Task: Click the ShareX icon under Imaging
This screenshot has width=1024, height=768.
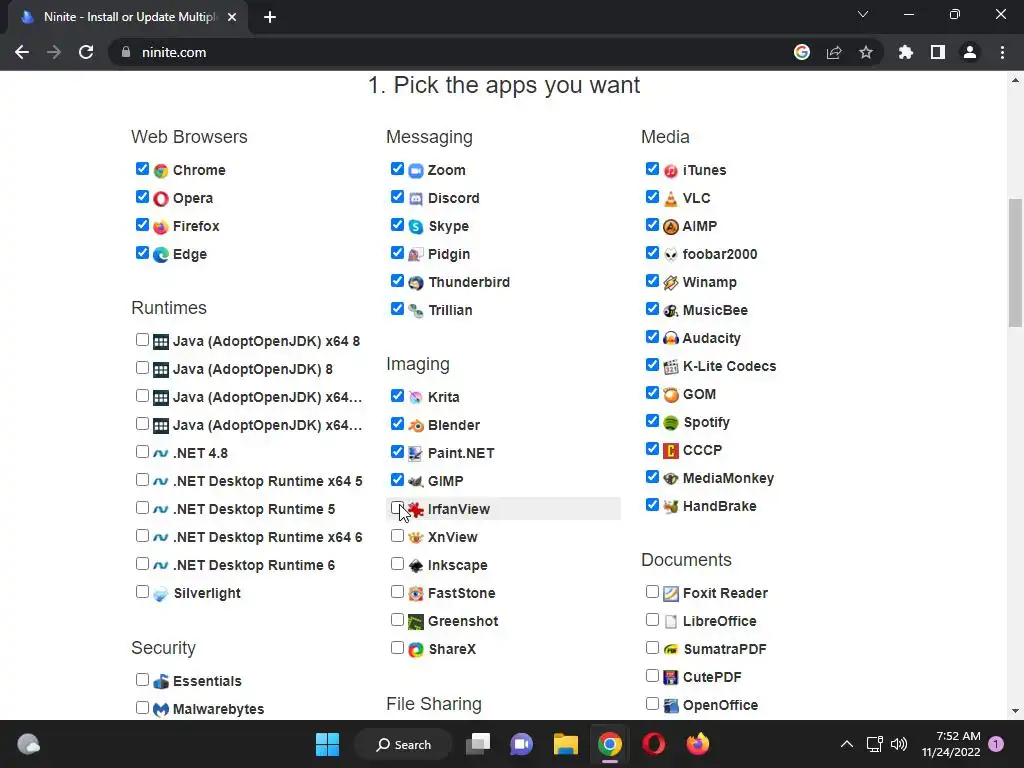Action: click(x=416, y=650)
